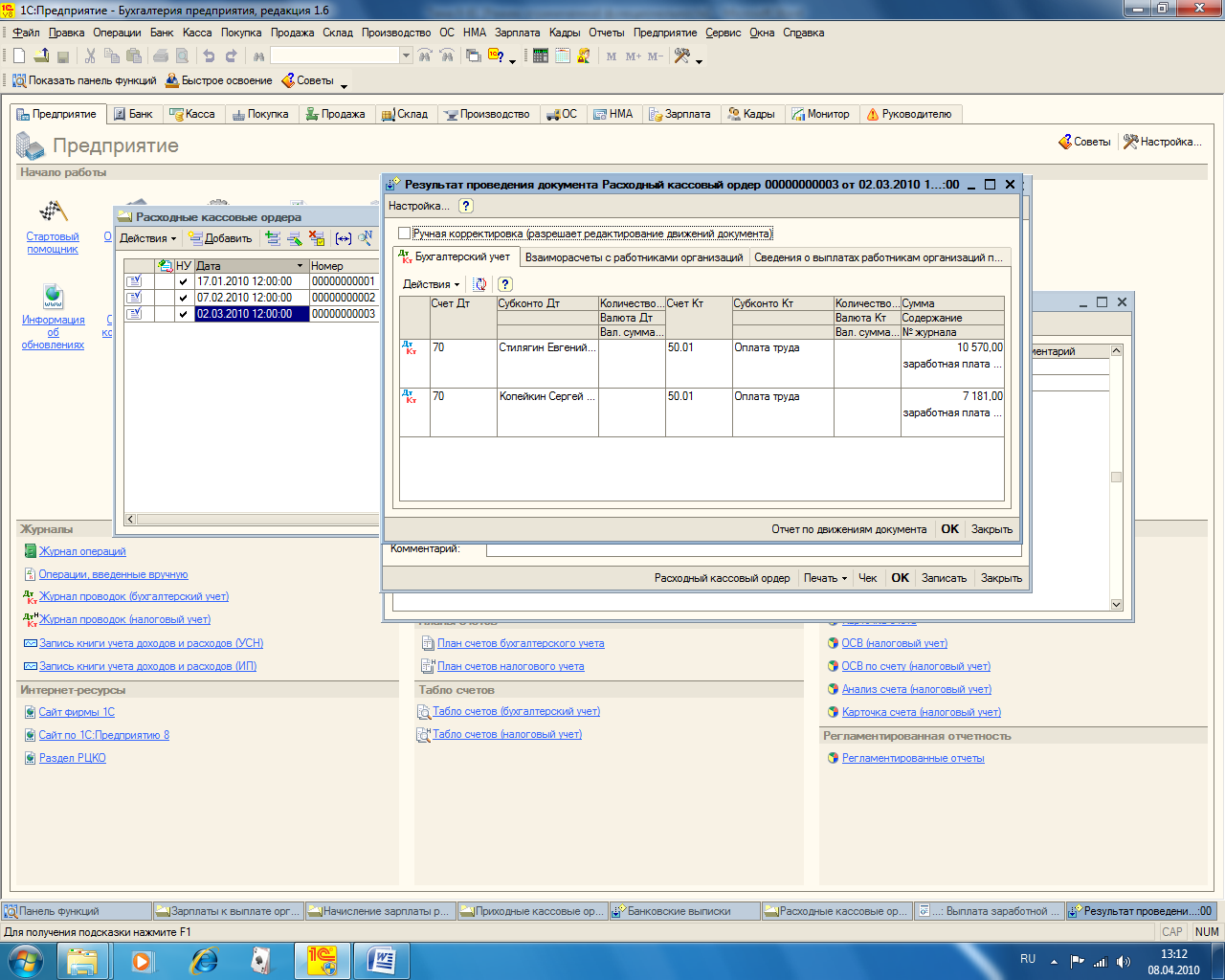Screen dimensions: 1225x980
Task: Click the main toolbar search text field
Action: (x=335, y=56)
